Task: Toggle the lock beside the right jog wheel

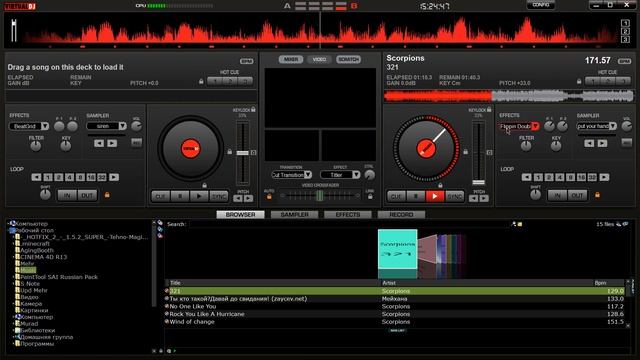Action: (465, 152)
